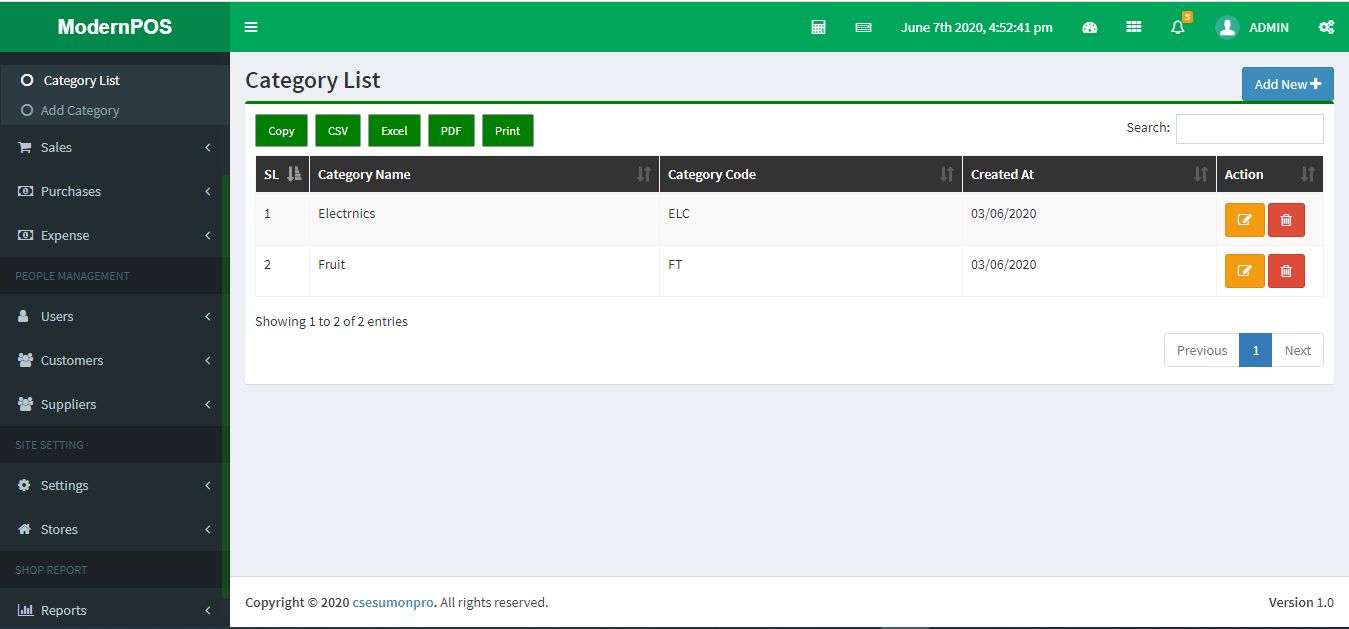The height and width of the screenshot is (629, 1349).
Task: Delete the Electrnics category row
Action: (x=1286, y=219)
